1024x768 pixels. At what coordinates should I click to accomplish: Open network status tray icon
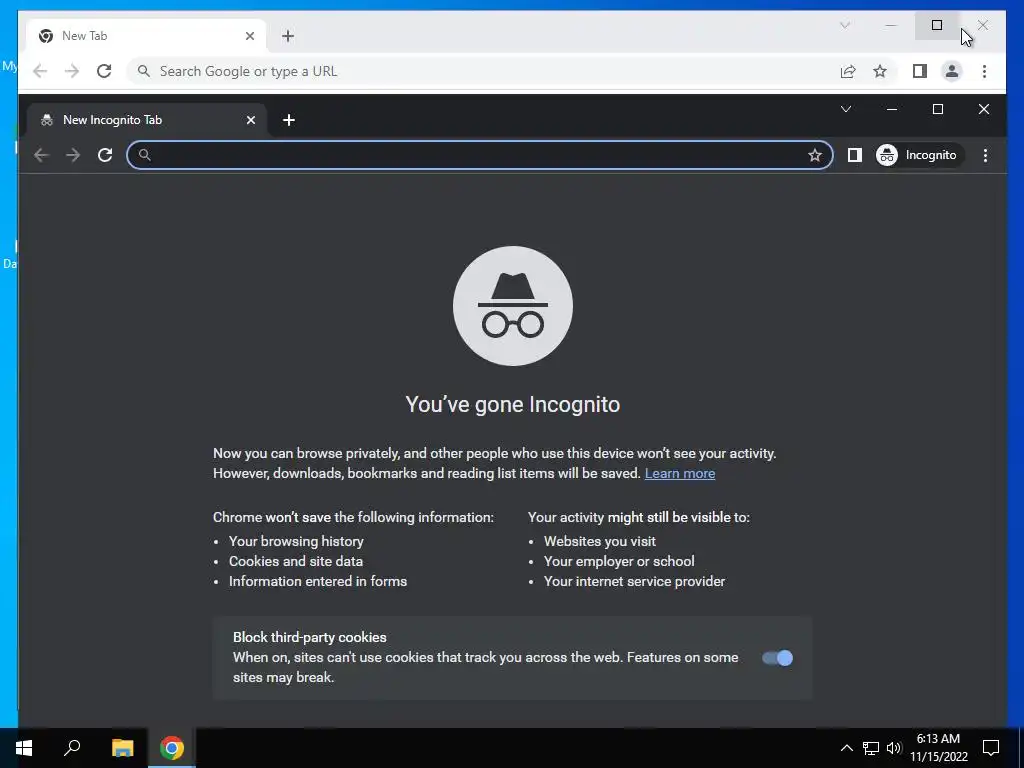[871, 748]
